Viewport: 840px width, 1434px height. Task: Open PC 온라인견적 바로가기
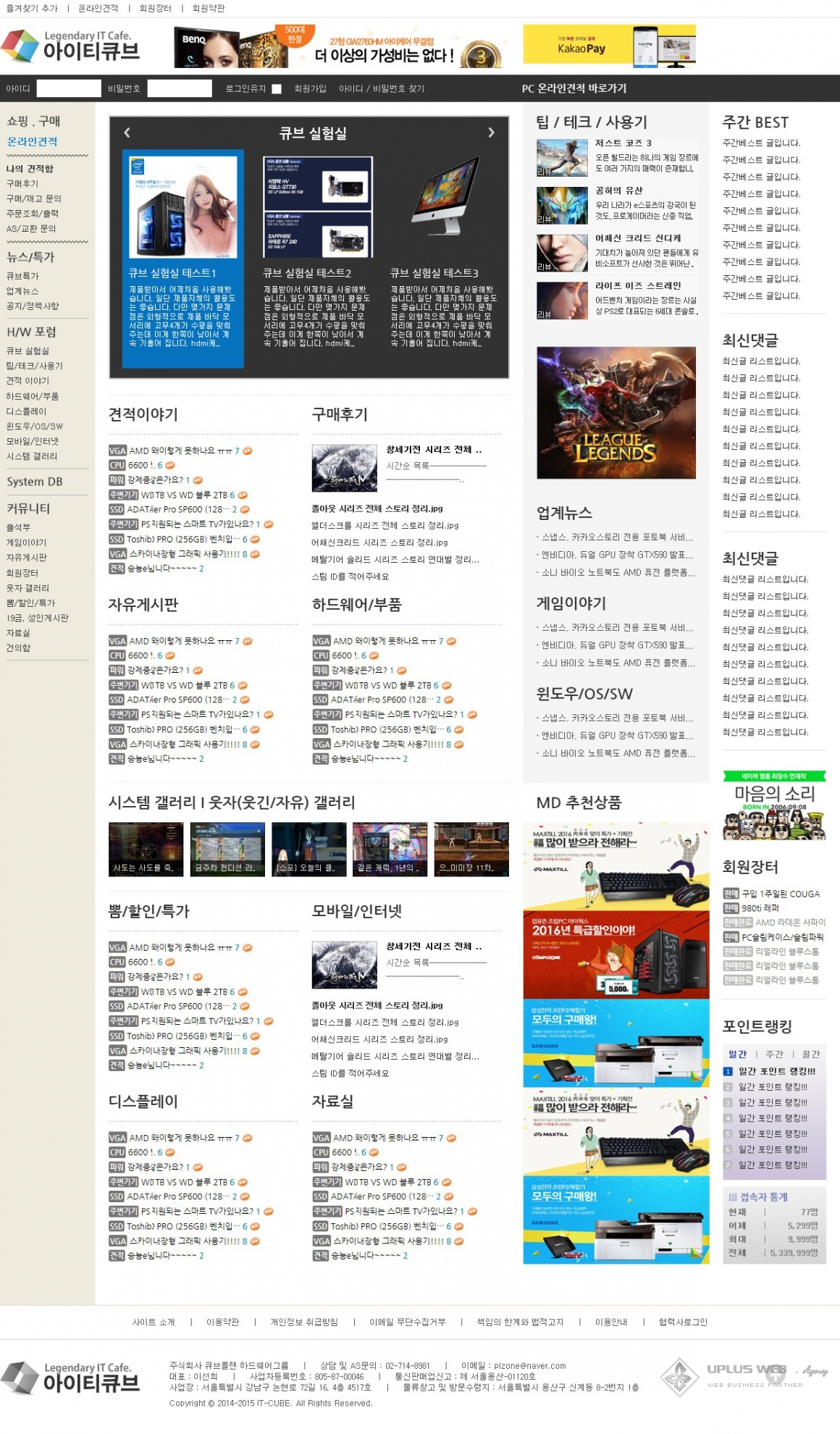(x=574, y=88)
